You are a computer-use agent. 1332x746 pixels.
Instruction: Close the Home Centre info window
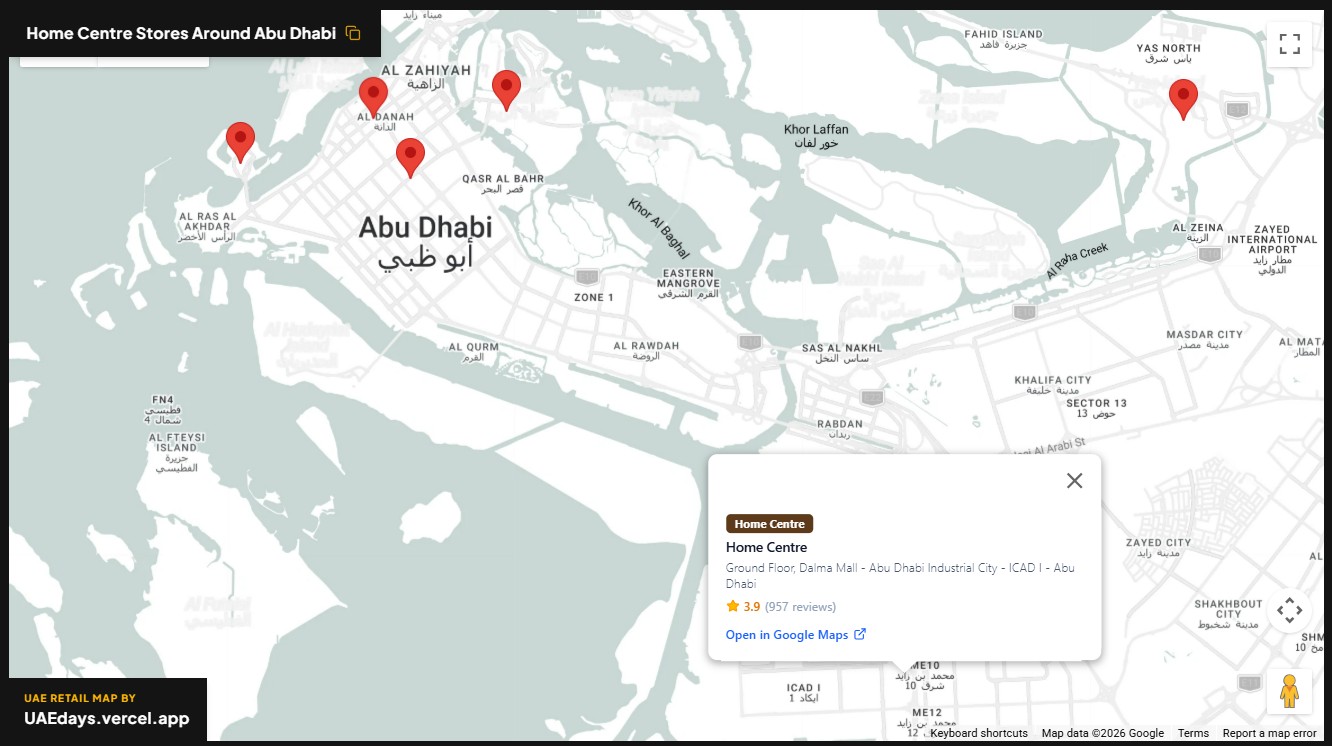[1075, 481]
